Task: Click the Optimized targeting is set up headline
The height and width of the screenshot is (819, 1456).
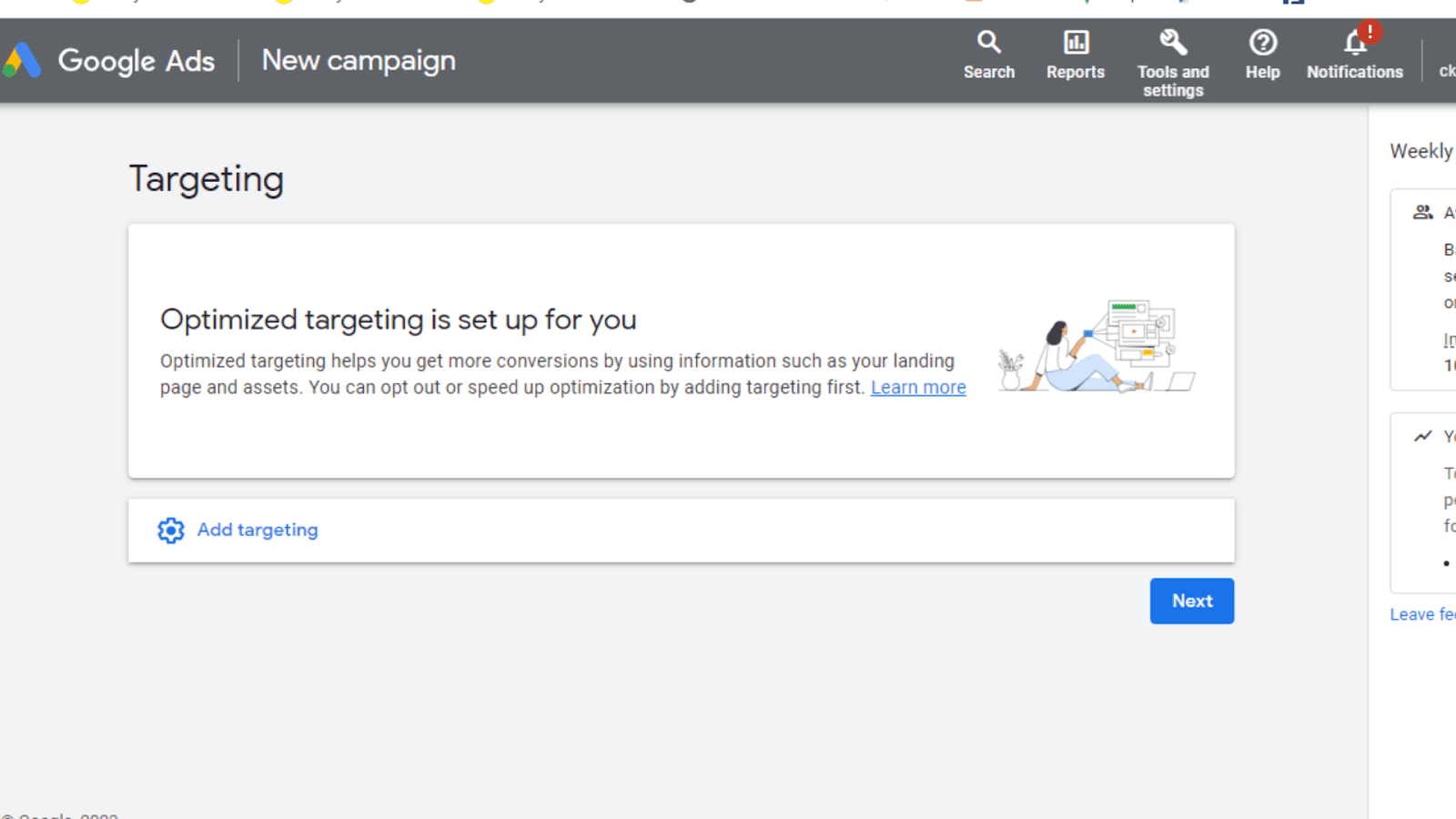Action: coord(399,319)
